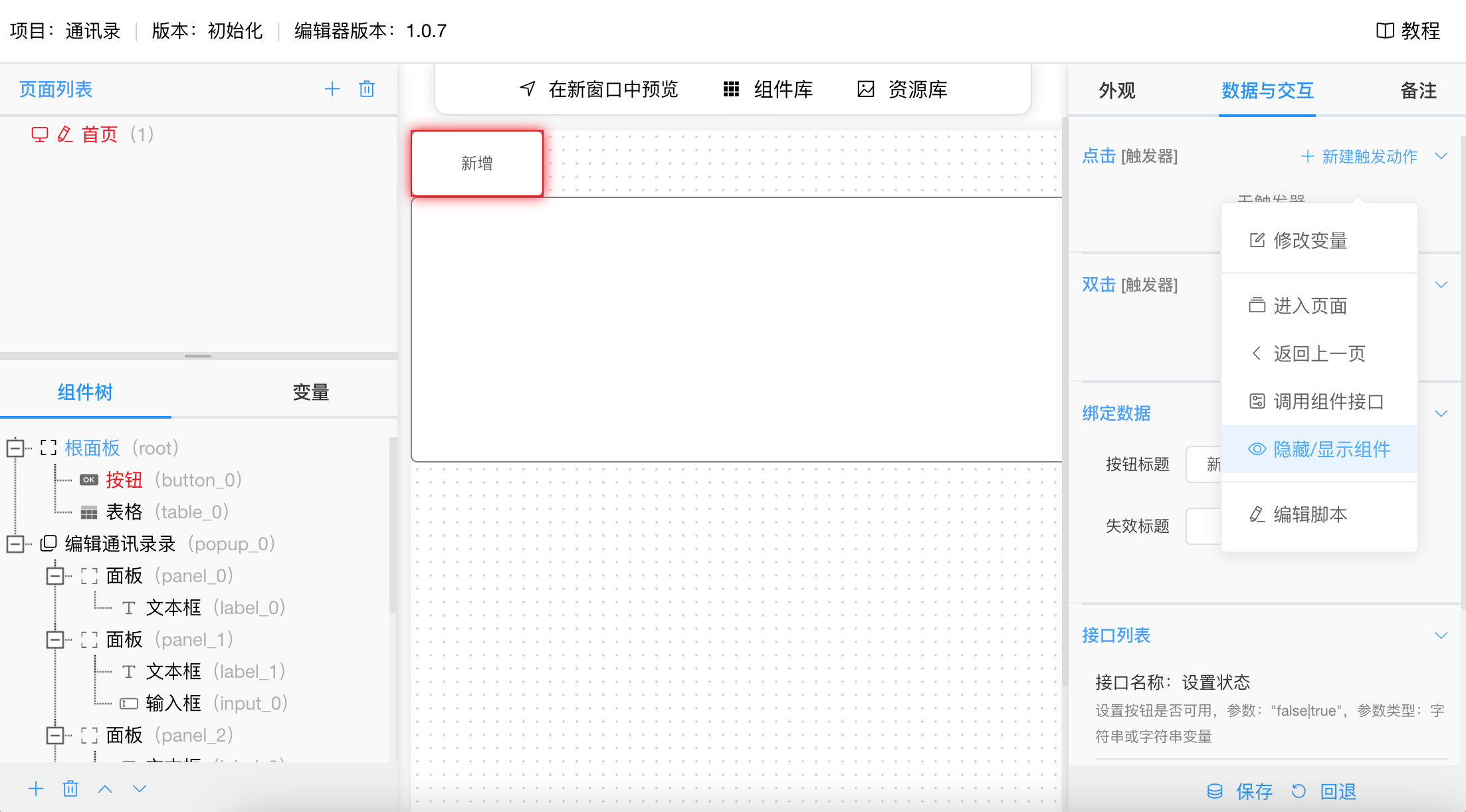
Task: Switch to the 备注 tab
Action: (x=1418, y=90)
